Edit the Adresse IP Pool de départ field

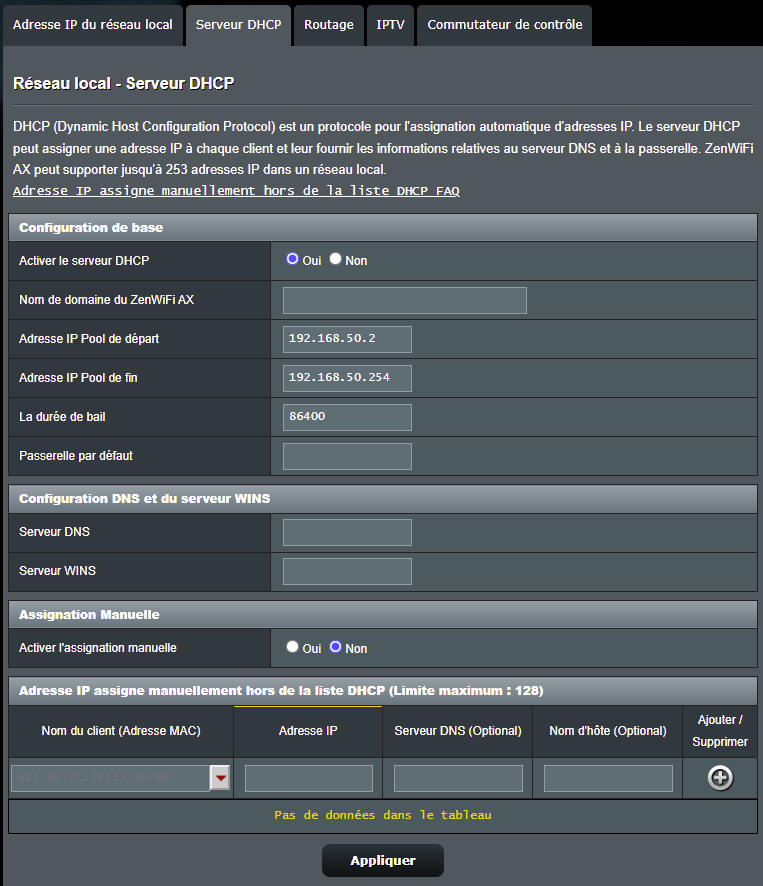click(347, 339)
